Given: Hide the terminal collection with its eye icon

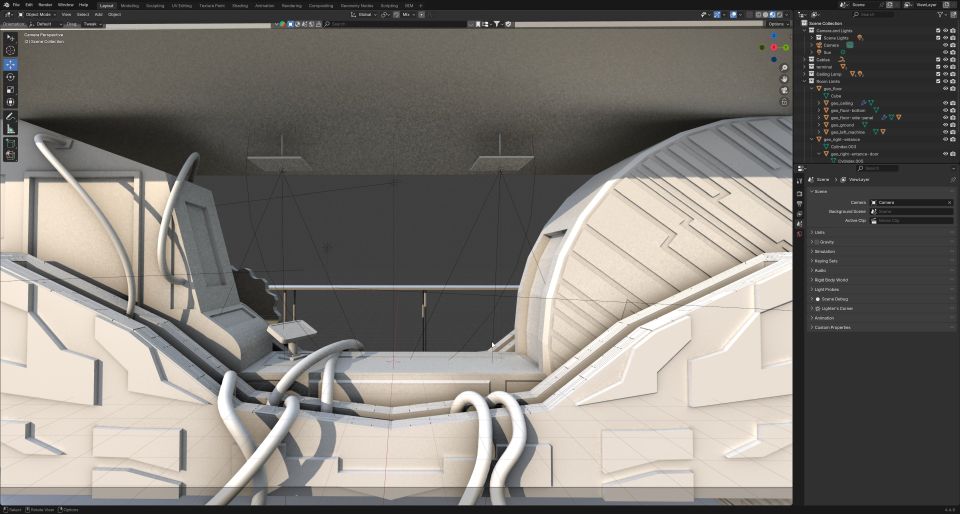Looking at the screenshot, I should point(945,67).
